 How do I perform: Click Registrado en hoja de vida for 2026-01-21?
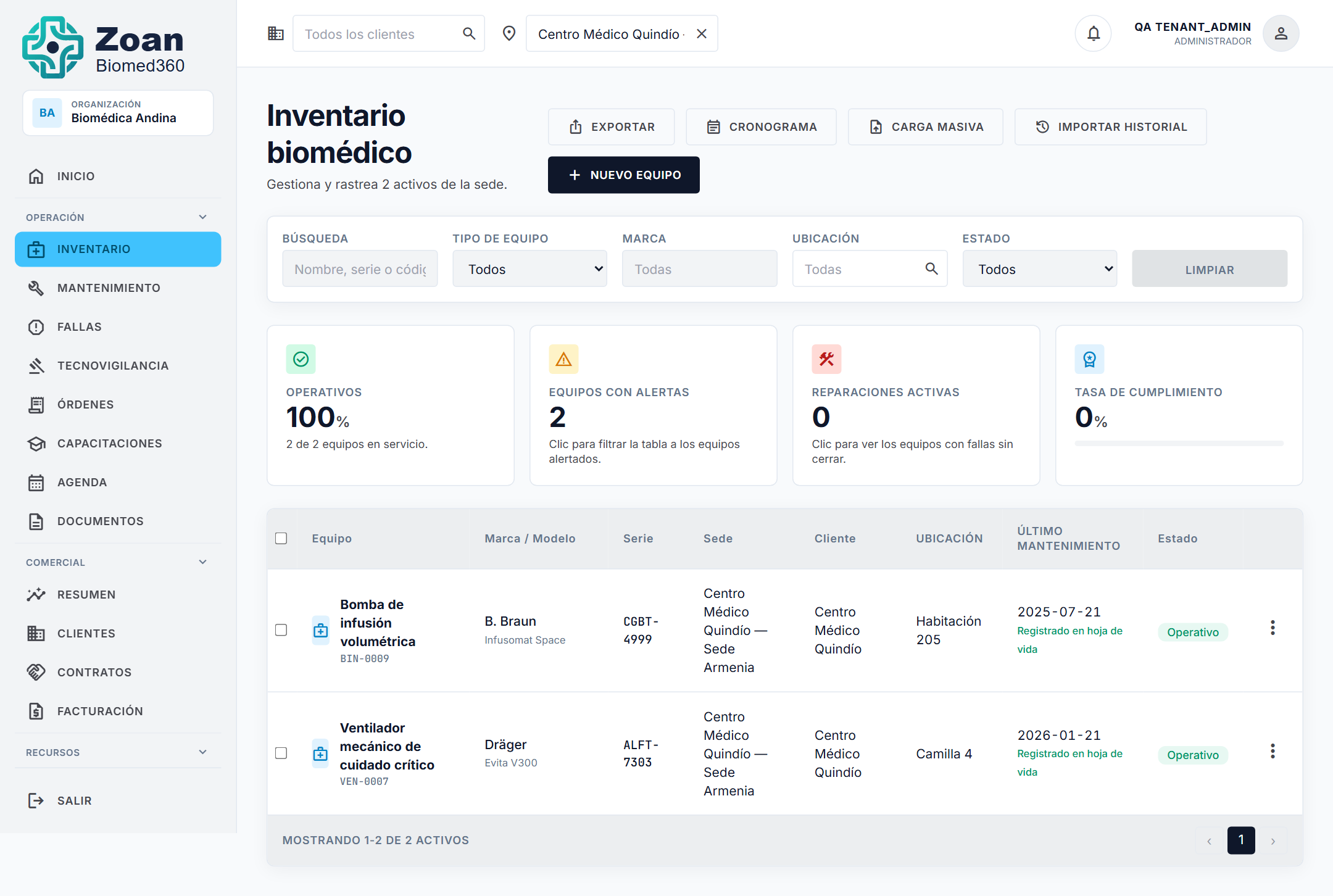click(1069, 763)
